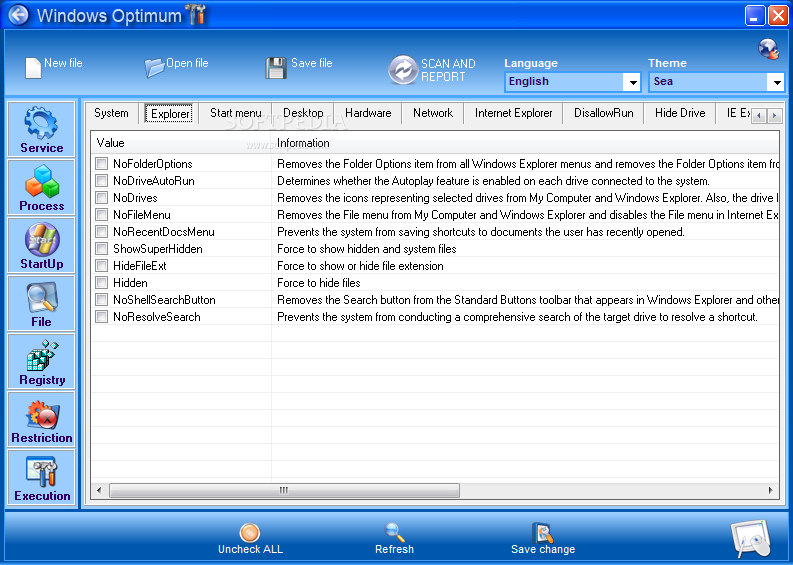
Task: Click the tools icon beside Windows Optimum title
Action: (196, 15)
